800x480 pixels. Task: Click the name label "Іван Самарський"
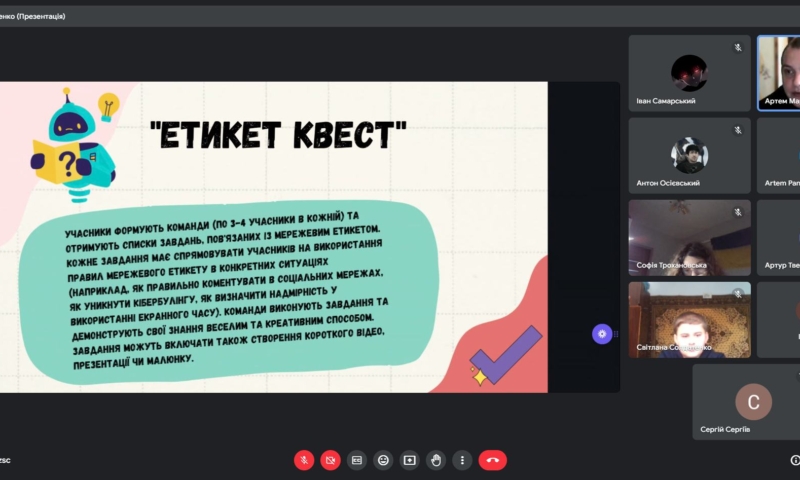point(666,101)
